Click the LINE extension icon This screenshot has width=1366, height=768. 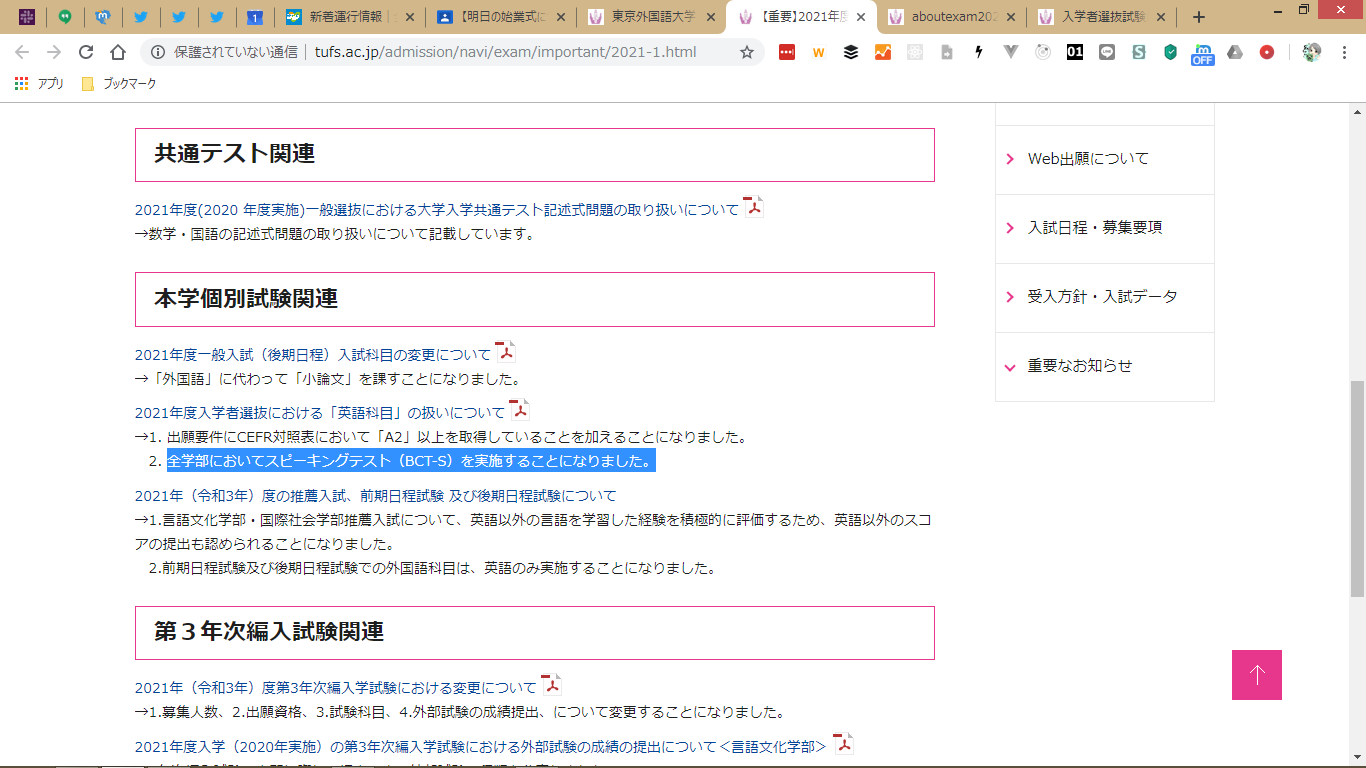(1106, 53)
